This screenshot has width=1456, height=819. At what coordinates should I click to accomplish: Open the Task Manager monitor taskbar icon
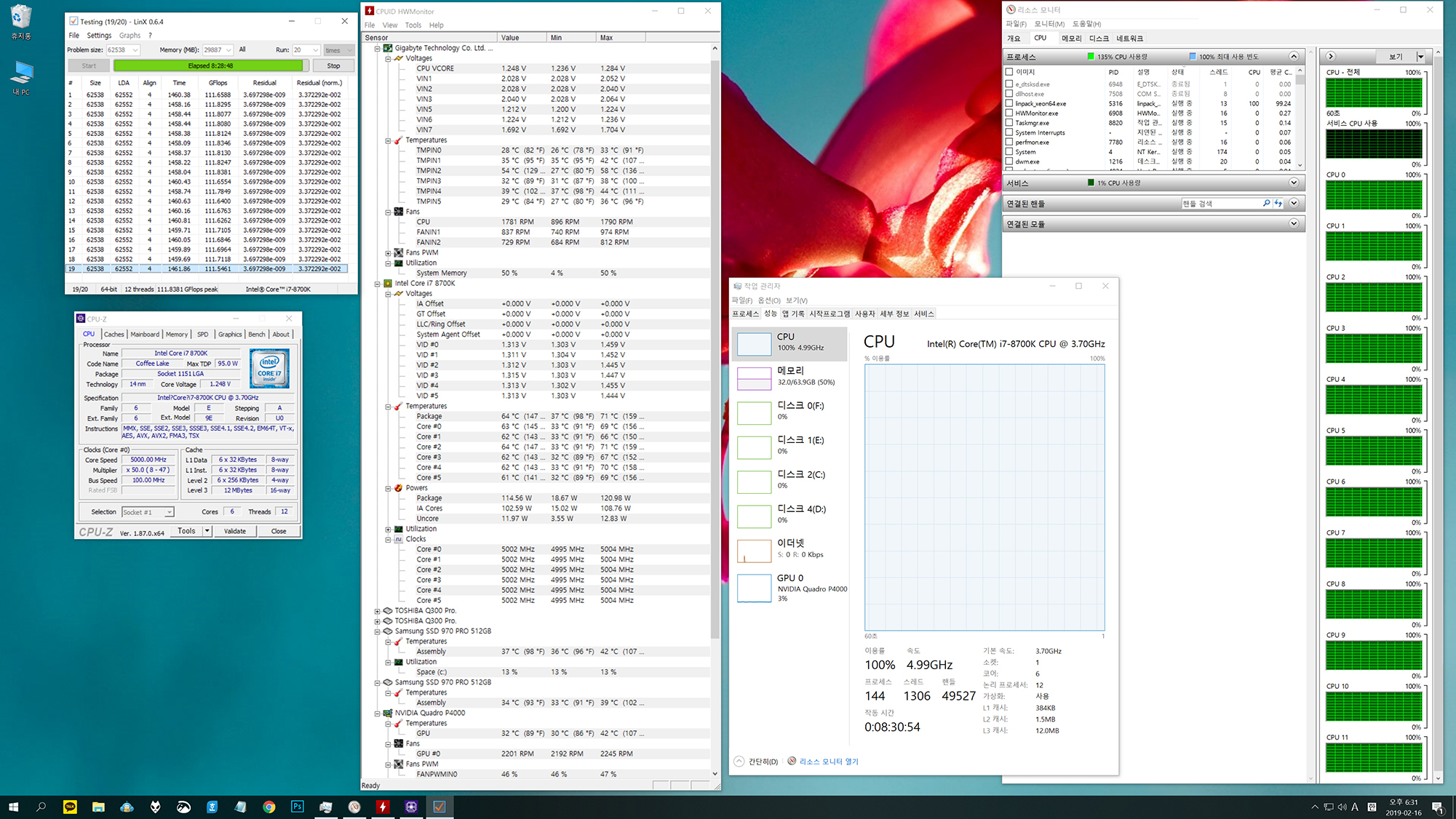326,807
